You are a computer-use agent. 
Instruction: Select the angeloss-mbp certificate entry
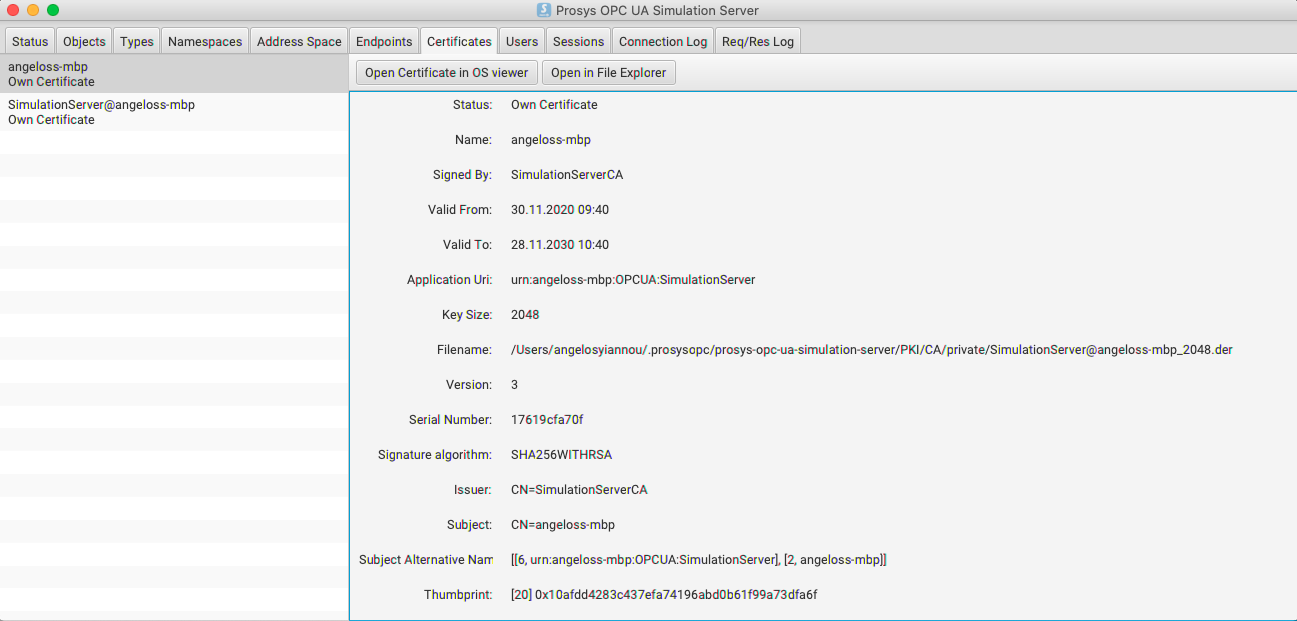tap(174, 74)
